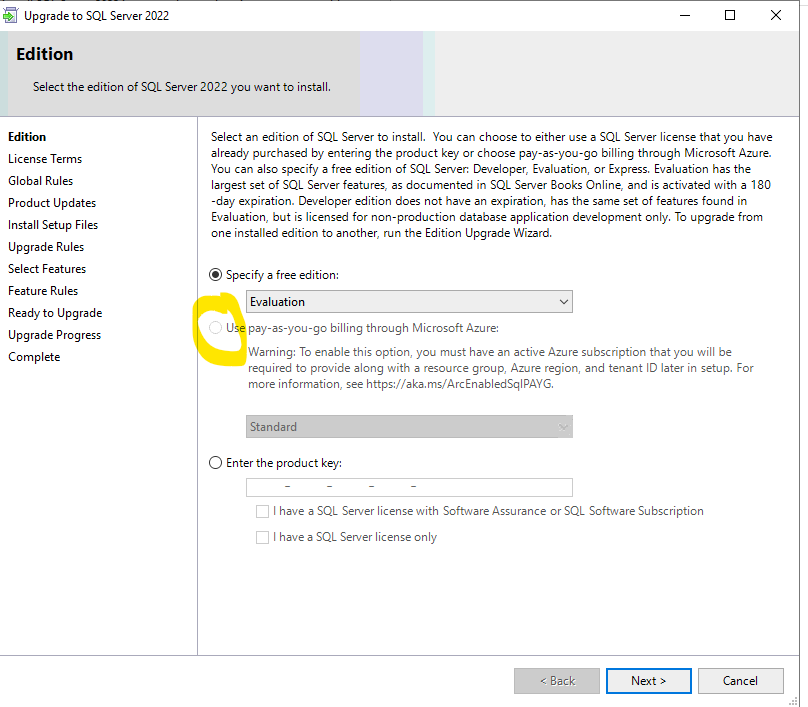Click the window resize grip corner
Image resolution: width=808 pixels, height=707 pixels.
794,701
